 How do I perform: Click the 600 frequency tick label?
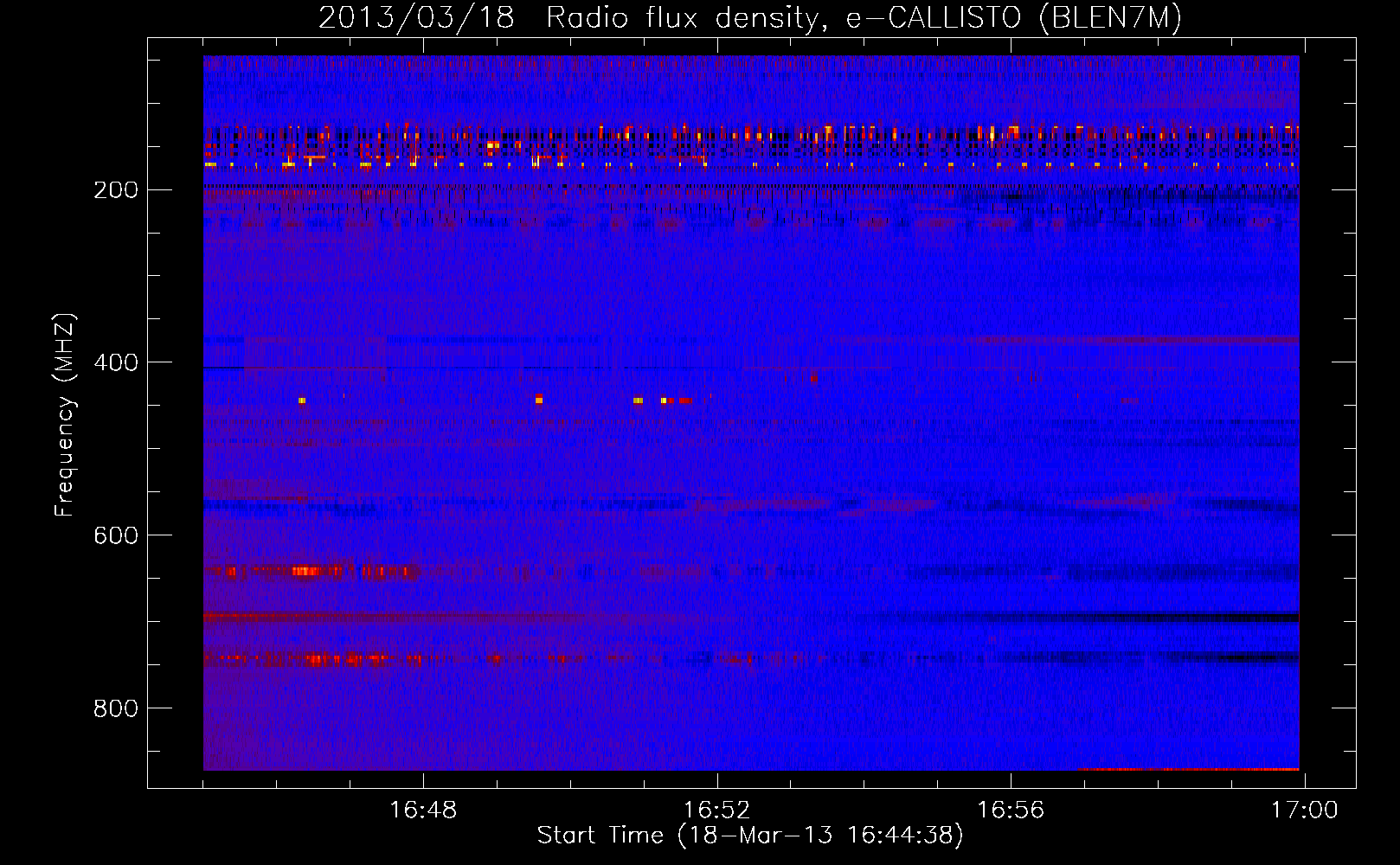116,536
